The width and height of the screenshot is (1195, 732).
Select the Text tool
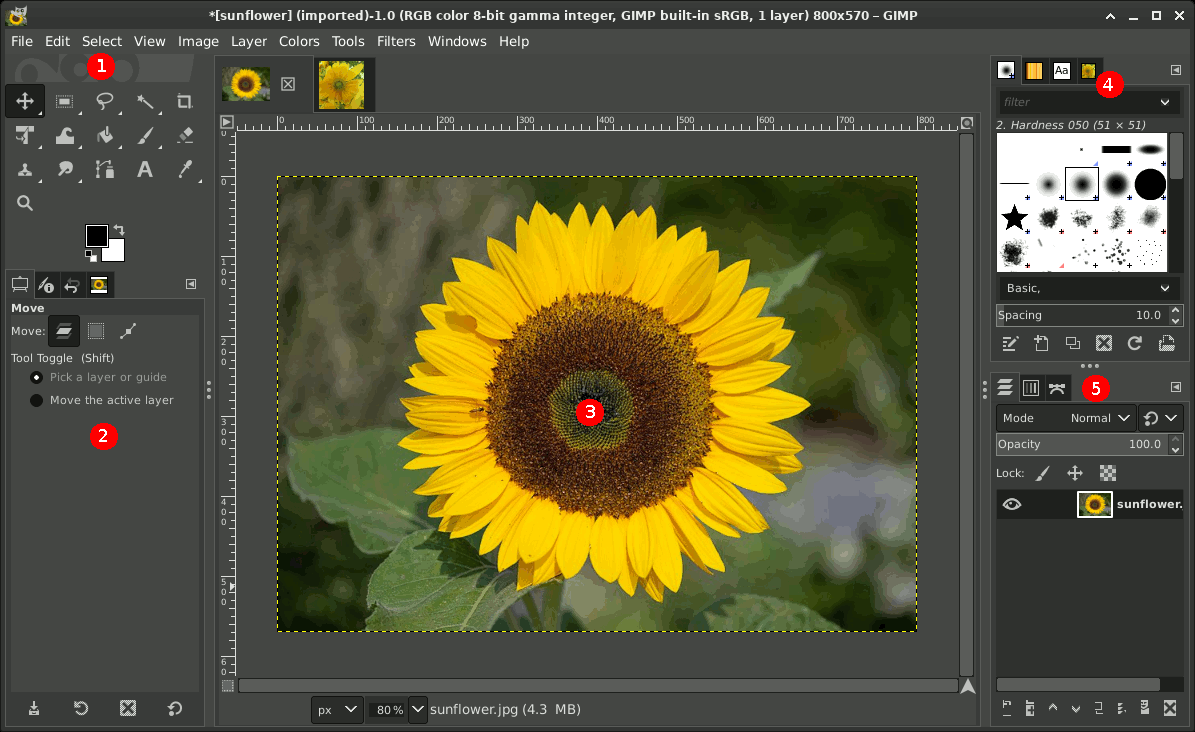pyautogui.click(x=145, y=169)
